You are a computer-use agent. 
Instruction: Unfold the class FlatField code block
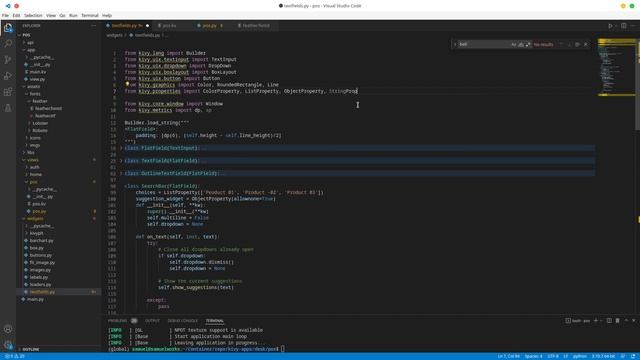(x=121, y=148)
